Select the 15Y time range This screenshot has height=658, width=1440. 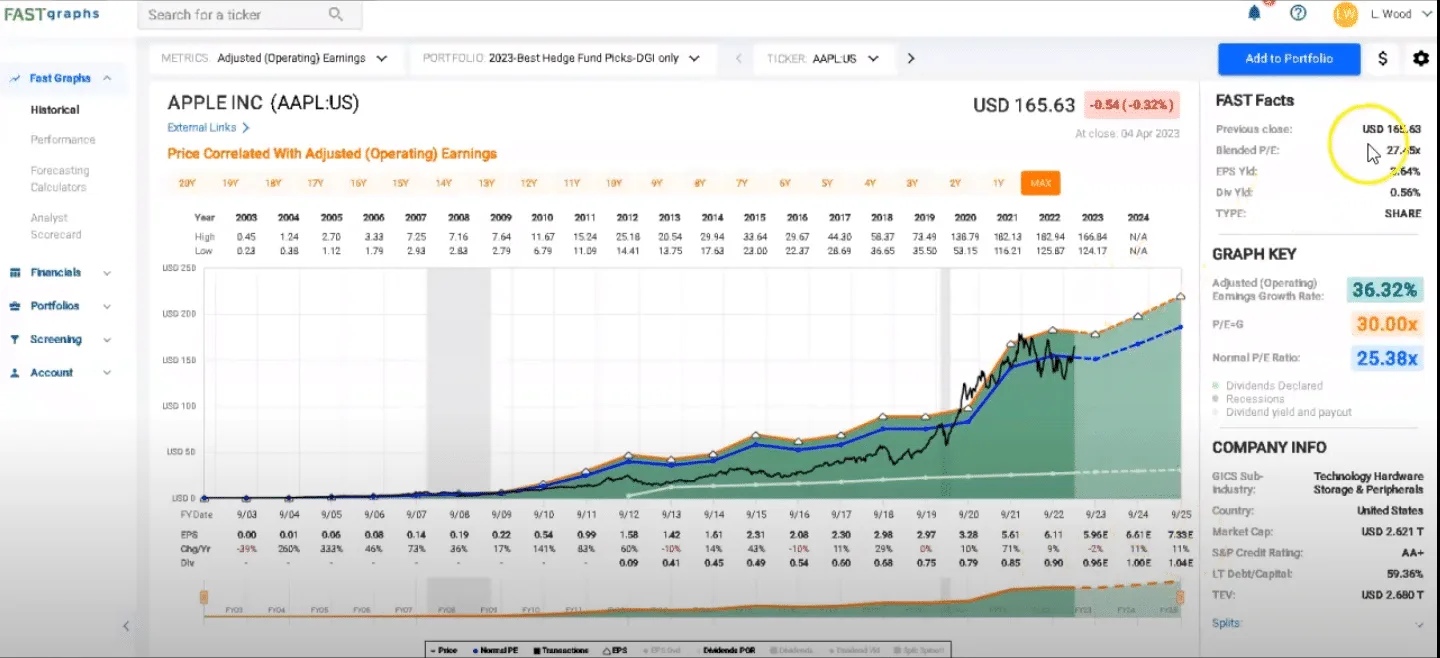tap(400, 183)
